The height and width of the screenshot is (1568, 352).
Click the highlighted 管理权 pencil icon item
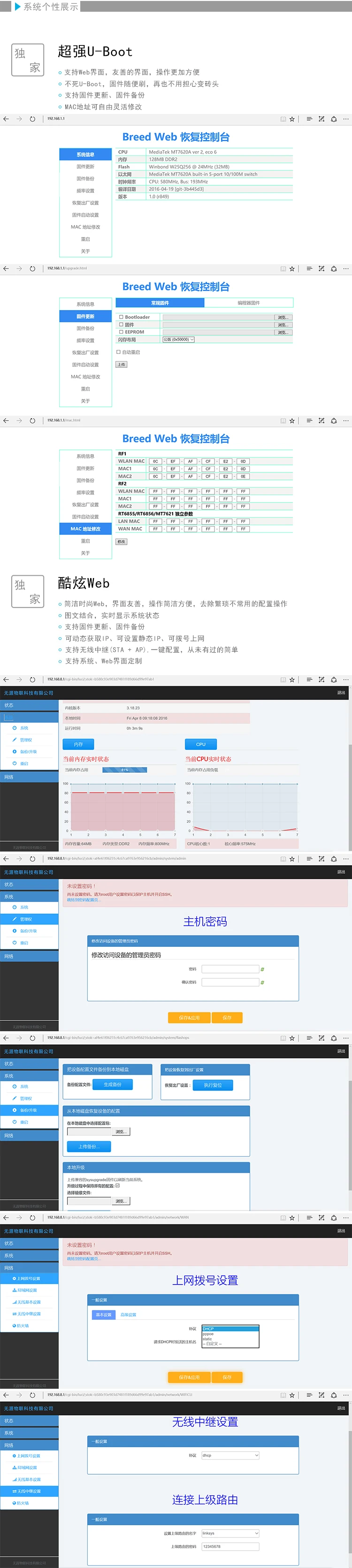[x=15, y=919]
